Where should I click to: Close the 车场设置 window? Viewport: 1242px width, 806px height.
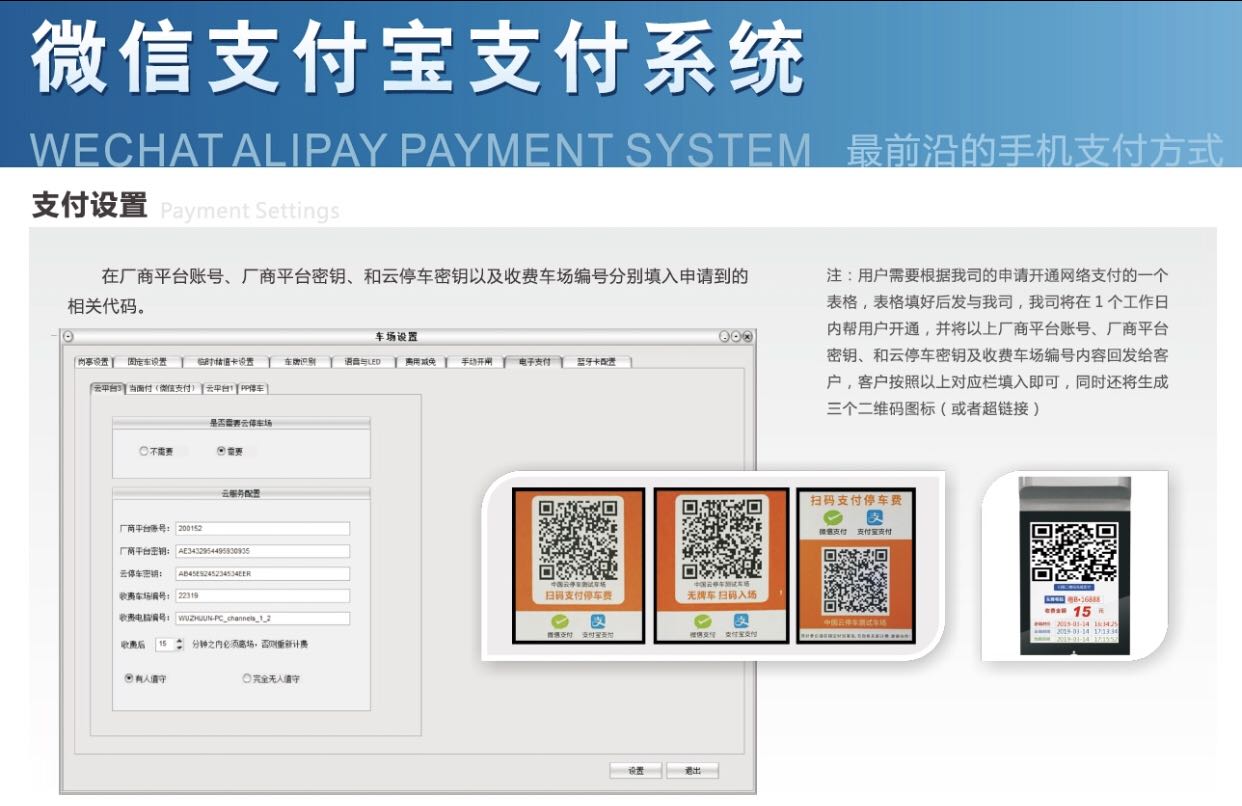(747, 337)
